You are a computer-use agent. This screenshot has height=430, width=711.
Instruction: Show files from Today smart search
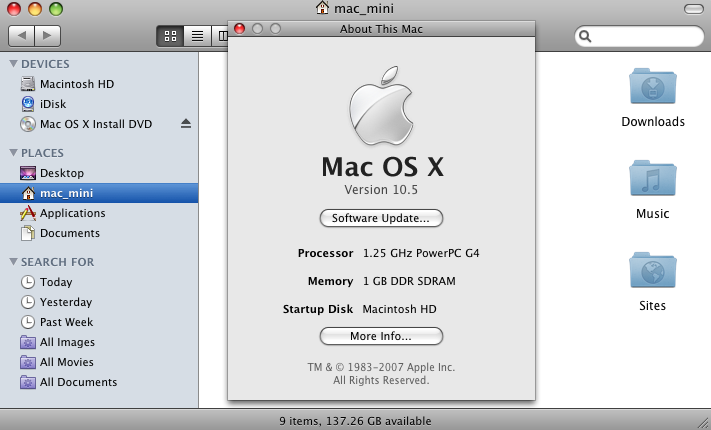(99, 282)
